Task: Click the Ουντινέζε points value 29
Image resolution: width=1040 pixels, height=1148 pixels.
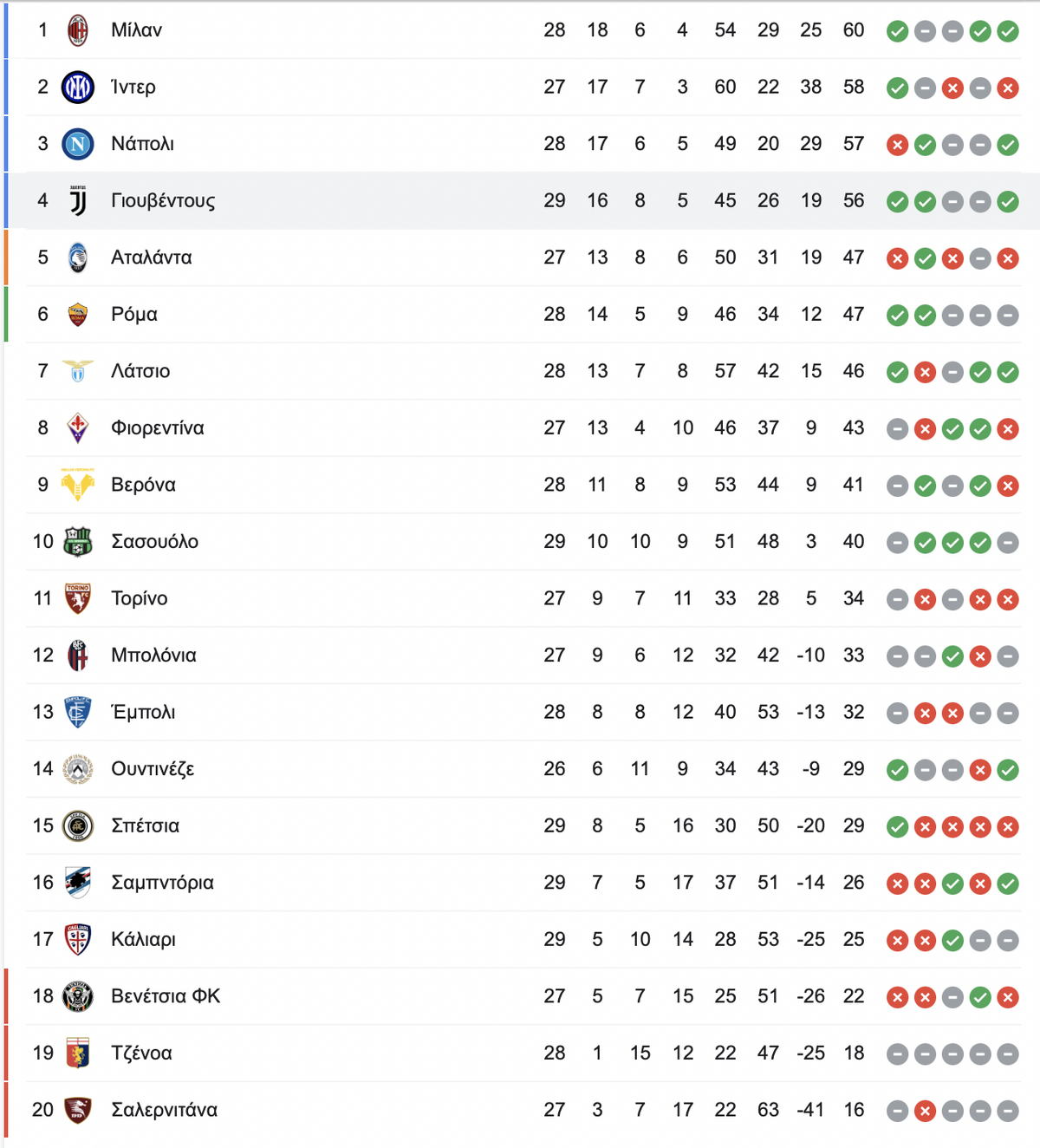Action: coord(854,769)
